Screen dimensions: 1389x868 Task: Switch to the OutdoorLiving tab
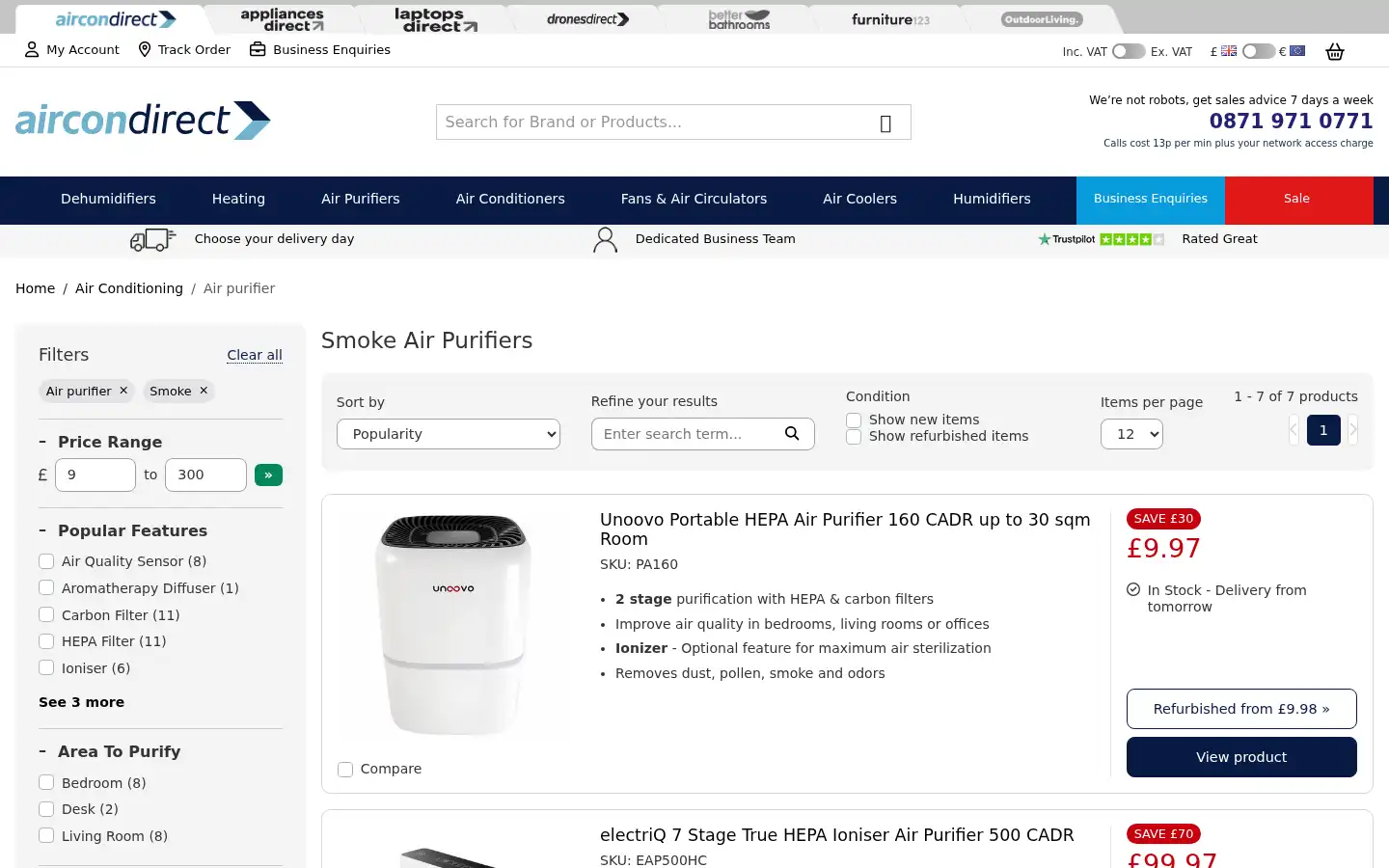pyautogui.click(x=1042, y=19)
